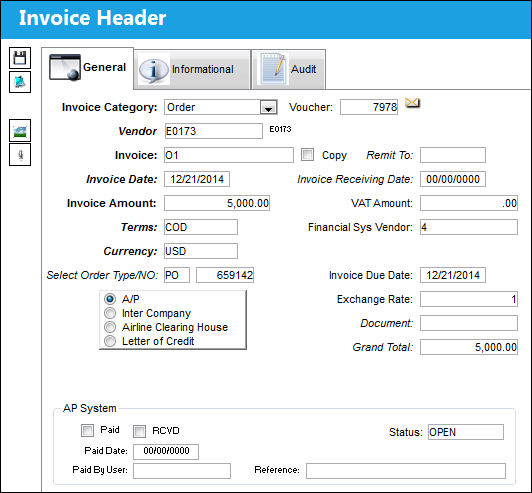Click the VAT Amount field
The height and width of the screenshot is (493, 532).
[x=469, y=203]
